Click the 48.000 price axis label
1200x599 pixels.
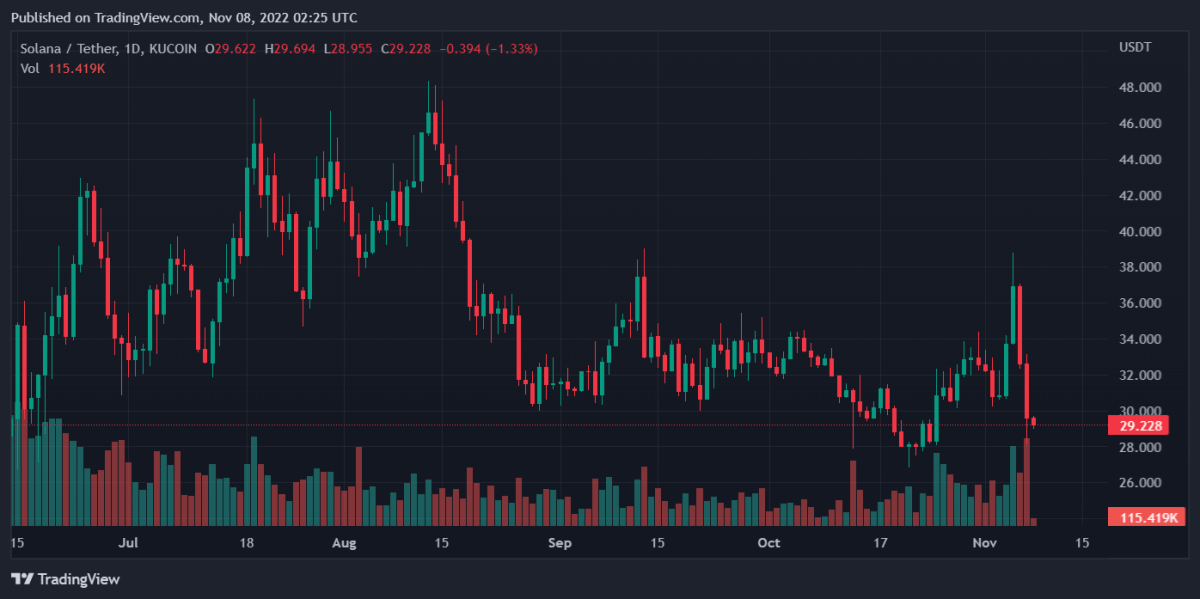point(1140,87)
